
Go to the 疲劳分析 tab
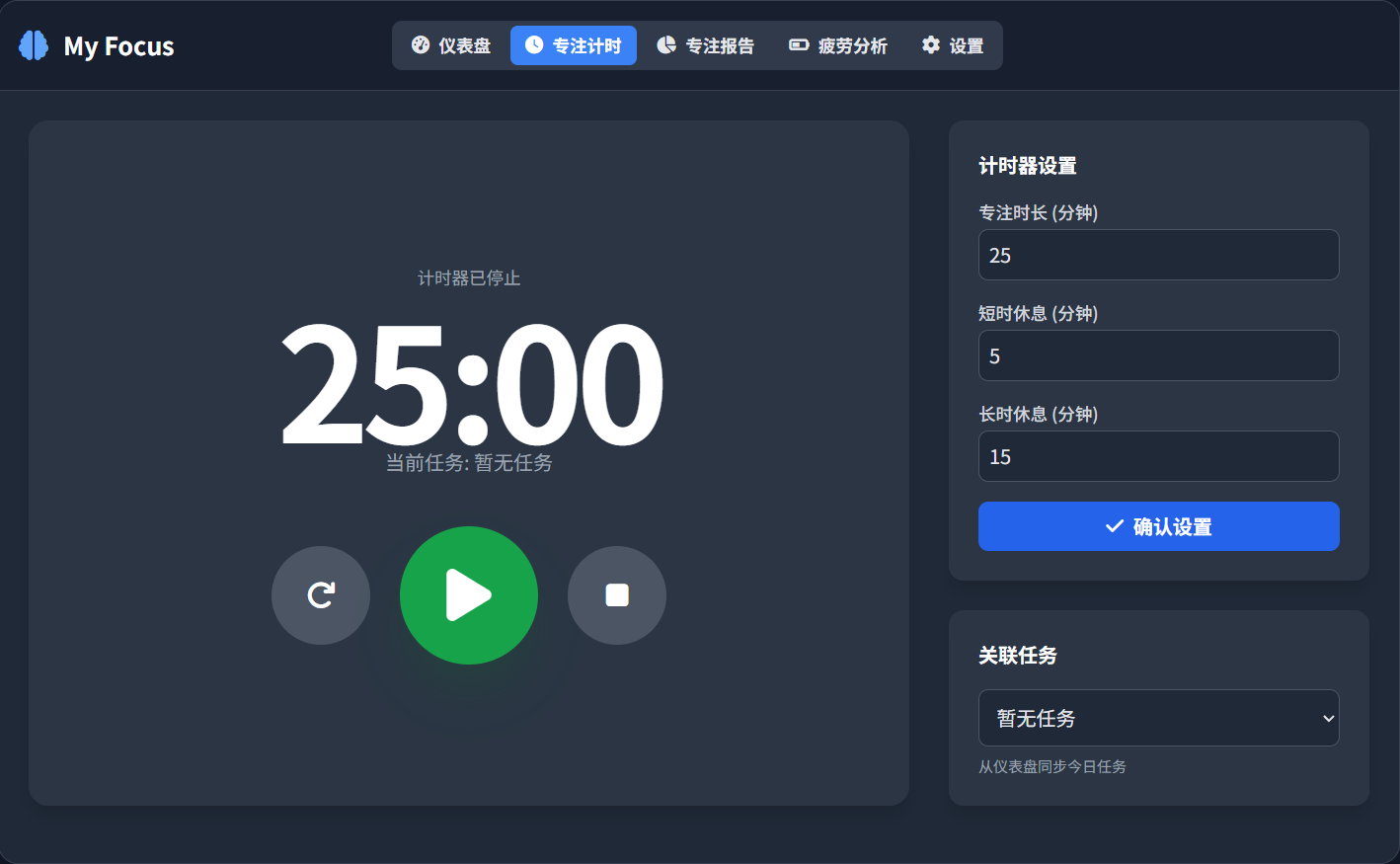click(x=838, y=45)
